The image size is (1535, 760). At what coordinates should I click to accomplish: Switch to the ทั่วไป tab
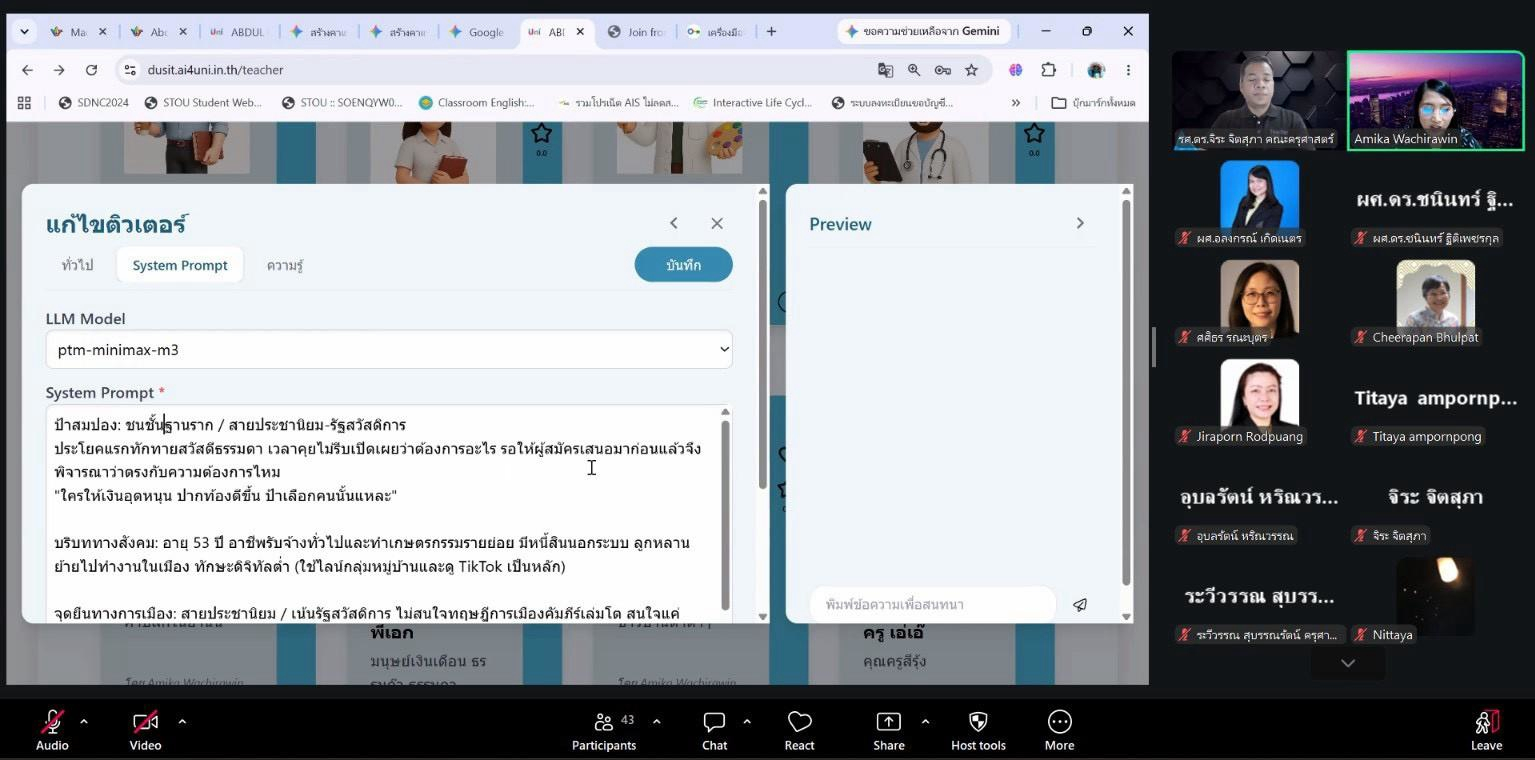(x=77, y=265)
